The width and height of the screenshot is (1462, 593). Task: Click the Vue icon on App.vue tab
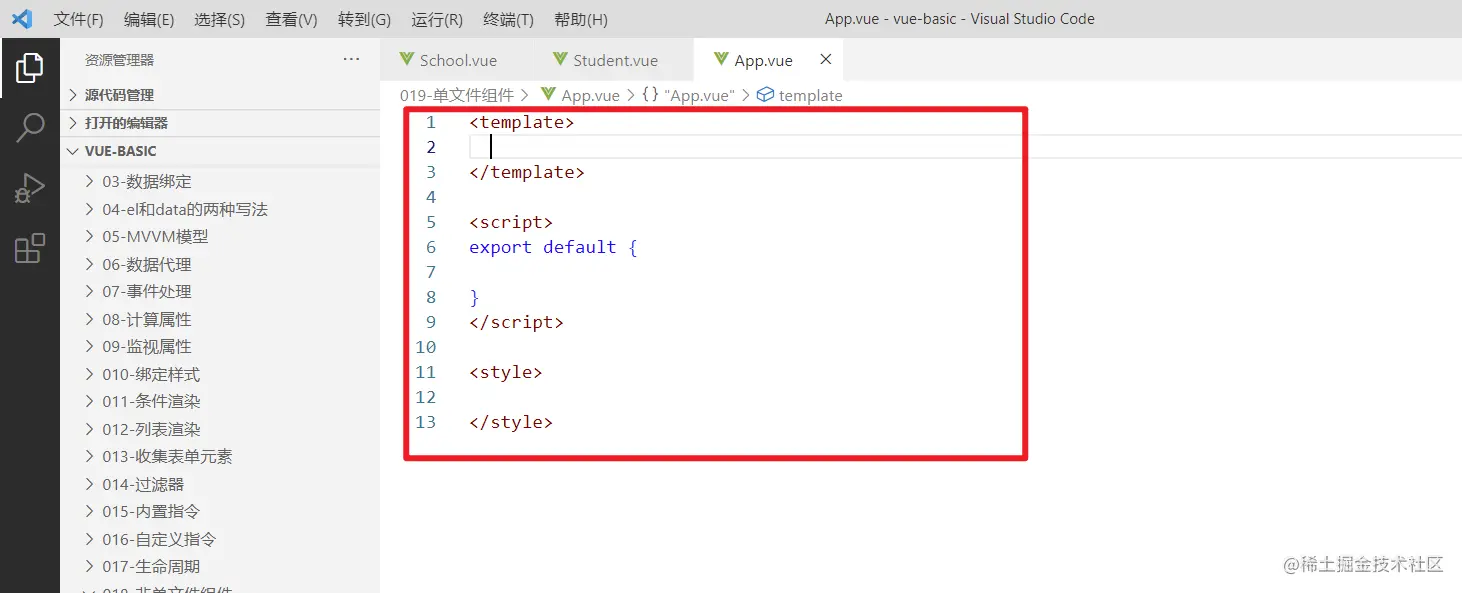pyautogui.click(x=721, y=60)
